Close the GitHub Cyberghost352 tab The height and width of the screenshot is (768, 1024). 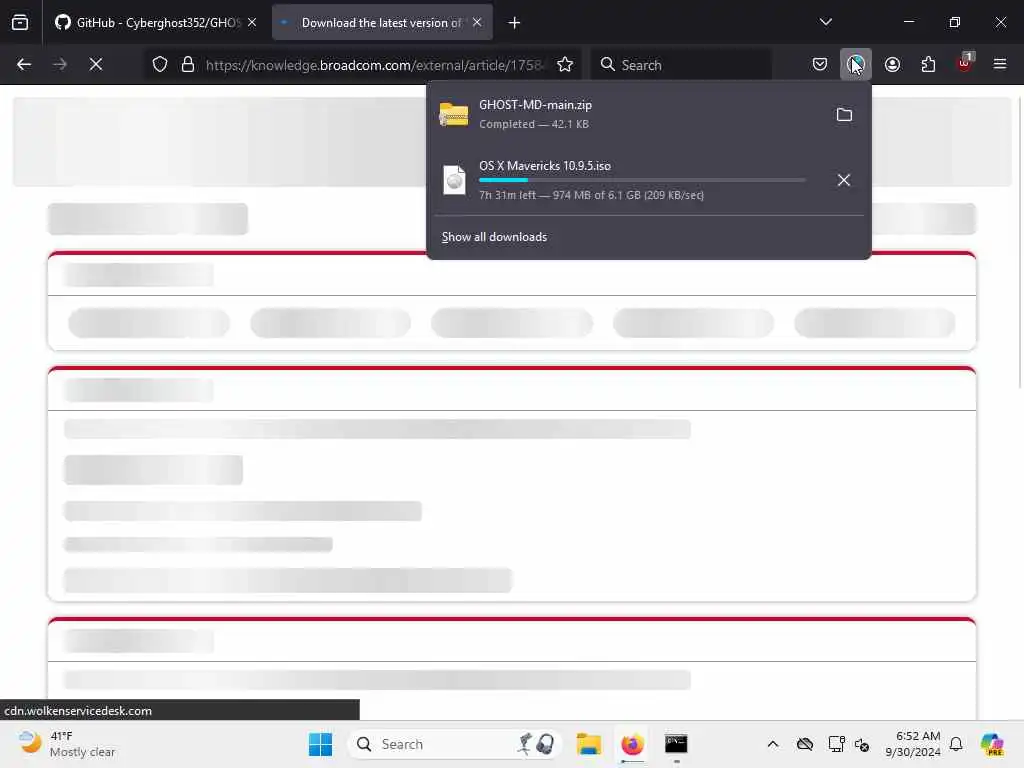[x=252, y=22]
